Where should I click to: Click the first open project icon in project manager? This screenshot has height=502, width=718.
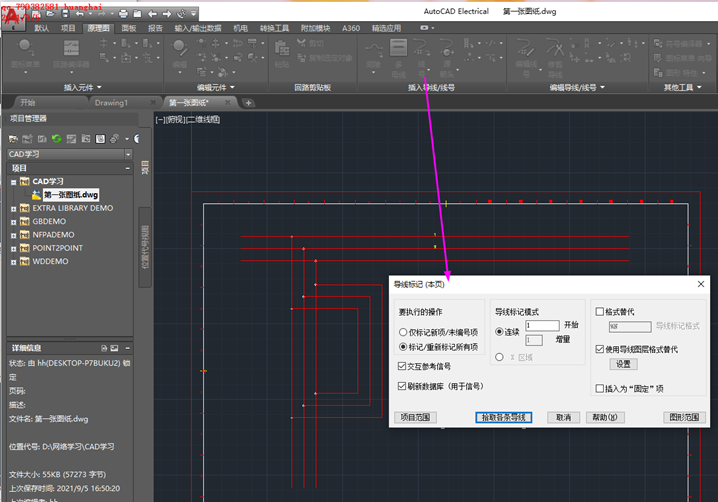click(x=13, y=138)
